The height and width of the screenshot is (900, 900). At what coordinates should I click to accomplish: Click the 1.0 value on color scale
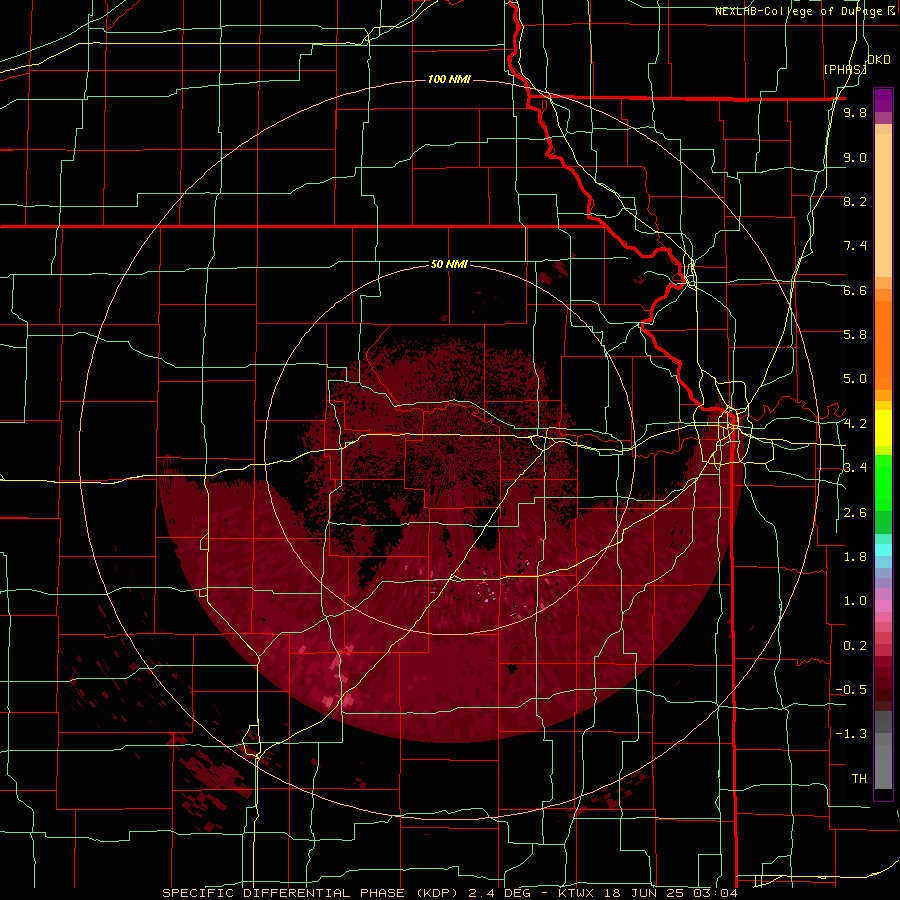pos(855,601)
